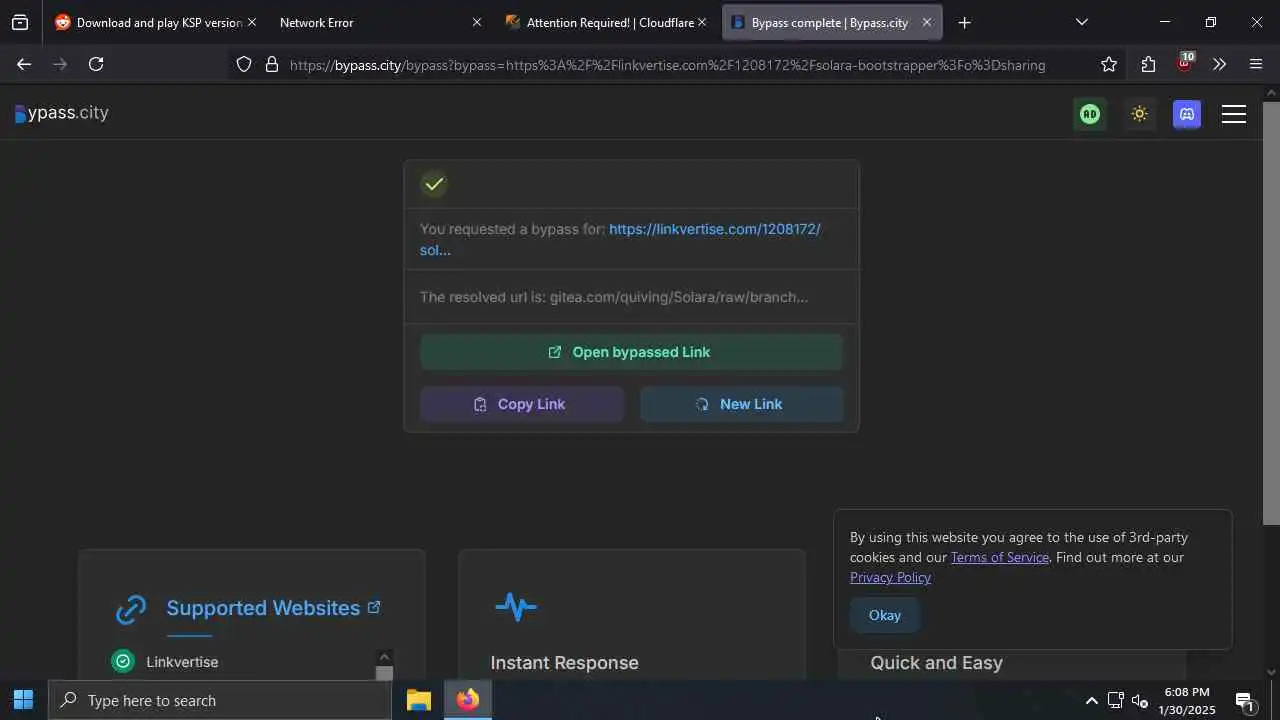Click the Instant Response pulse icon
Viewport: 1280px width, 720px height.
pyautogui.click(x=516, y=607)
